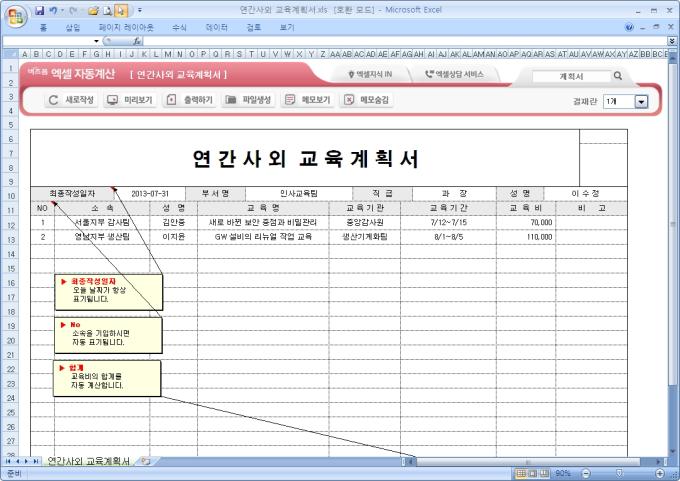Select the 중앙감사원 institution cell
The width and height of the screenshot is (680, 481).
[365, 223]
